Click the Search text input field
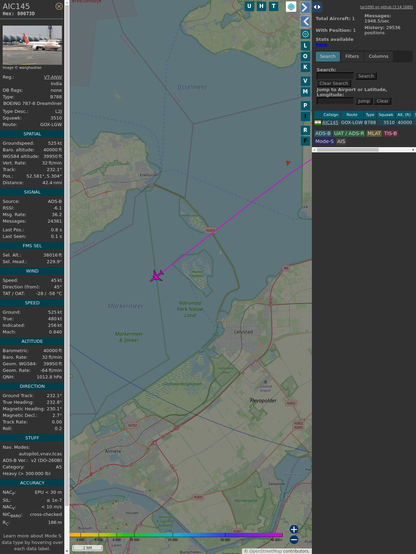The image size is (416, 554). pyautogui.click(x=335, y=76)
